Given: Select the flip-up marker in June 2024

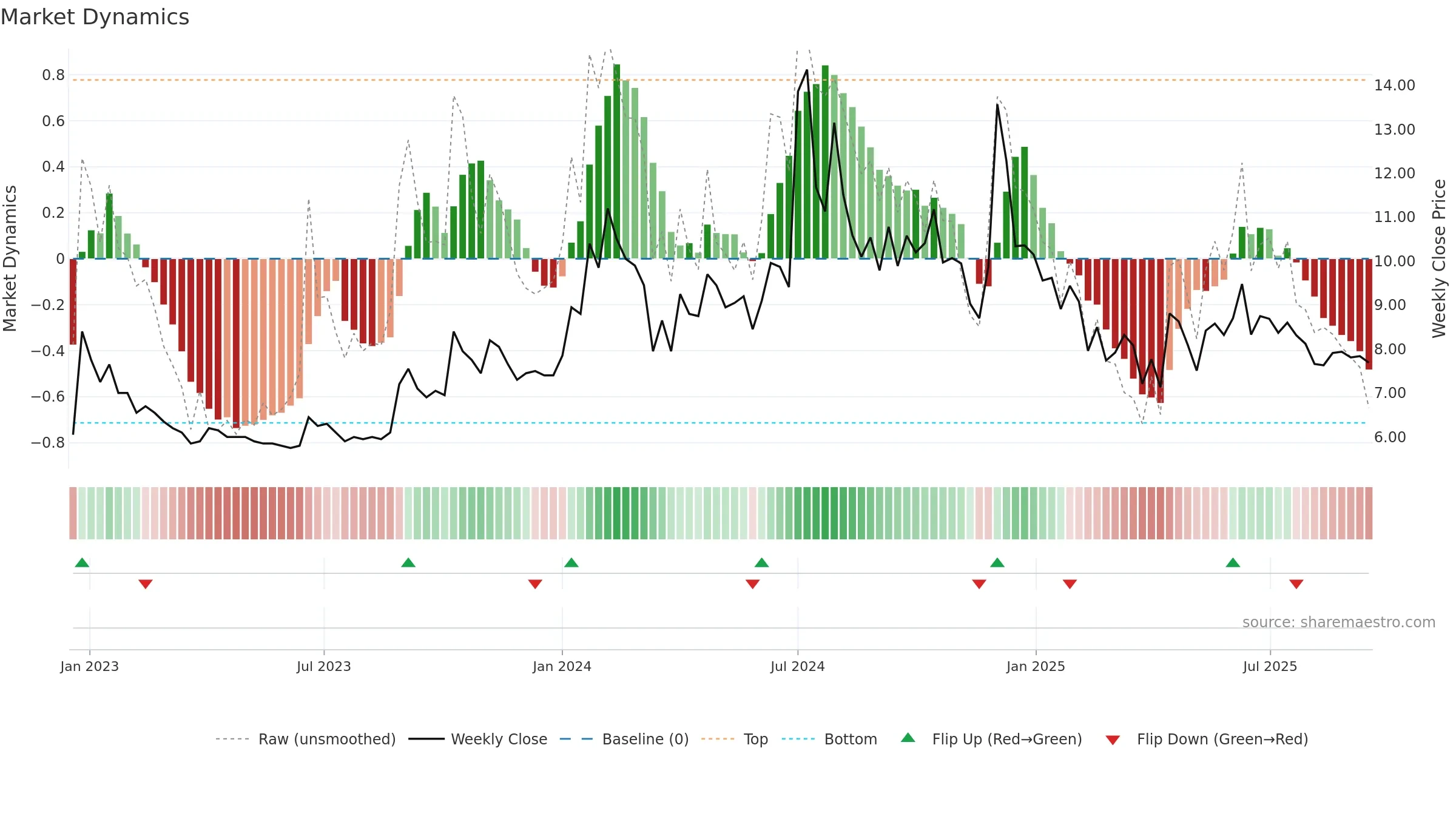Looking at the screenshot, I should [762, 562].
